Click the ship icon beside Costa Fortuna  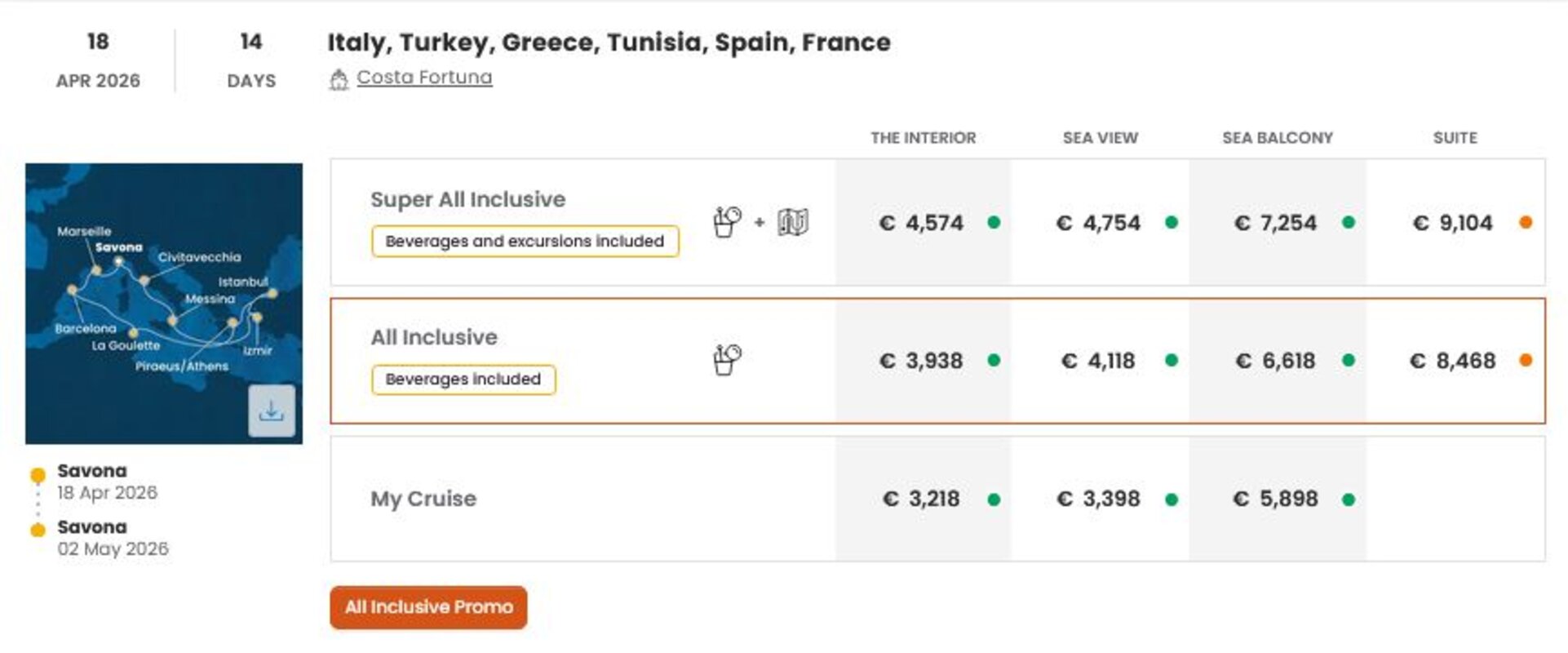coord(339,79)
